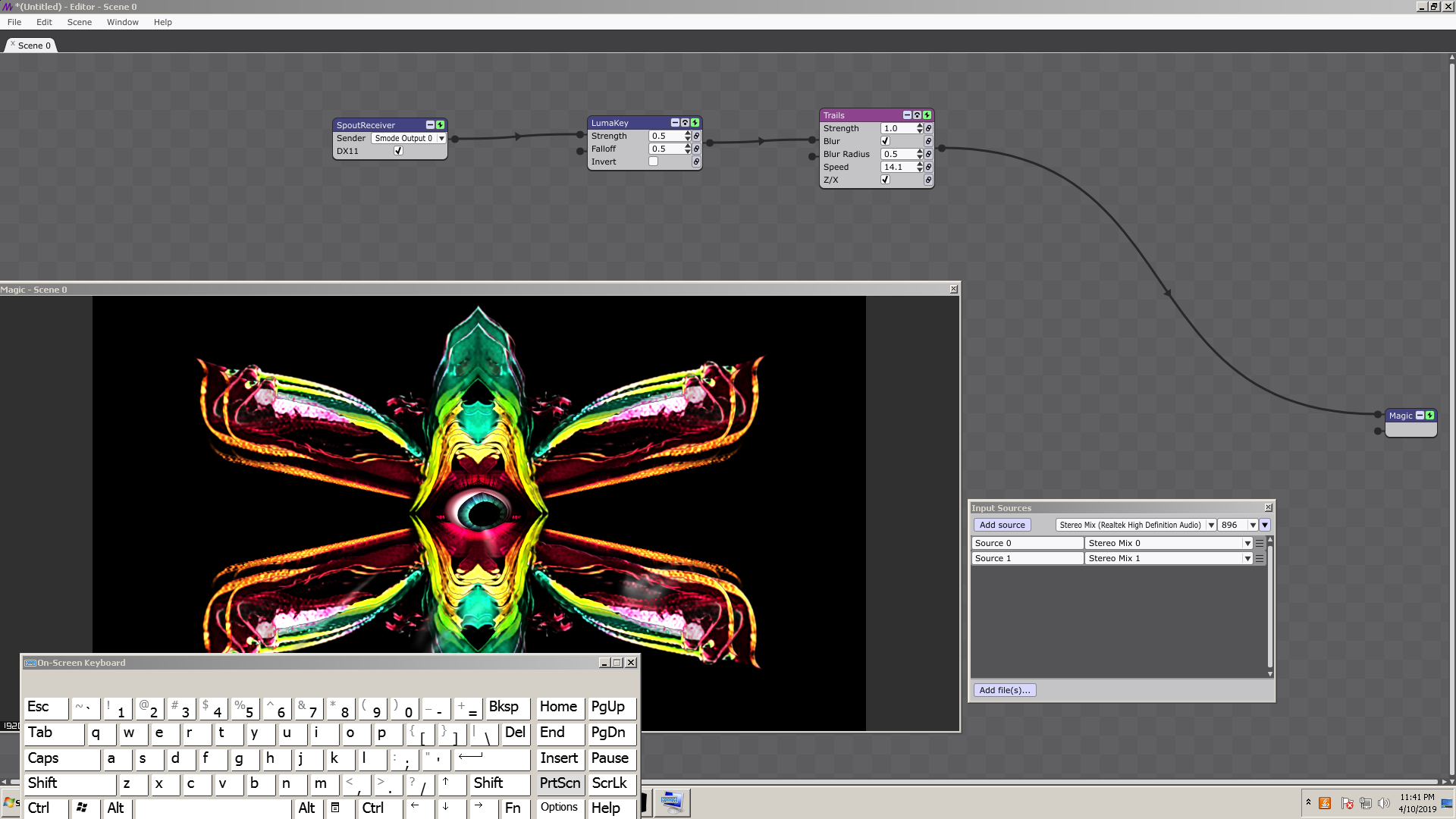This screenshot has width=1456, height=819.
Task: Click link icon for LumaKey Strength
Action: [x=696, y=136]
